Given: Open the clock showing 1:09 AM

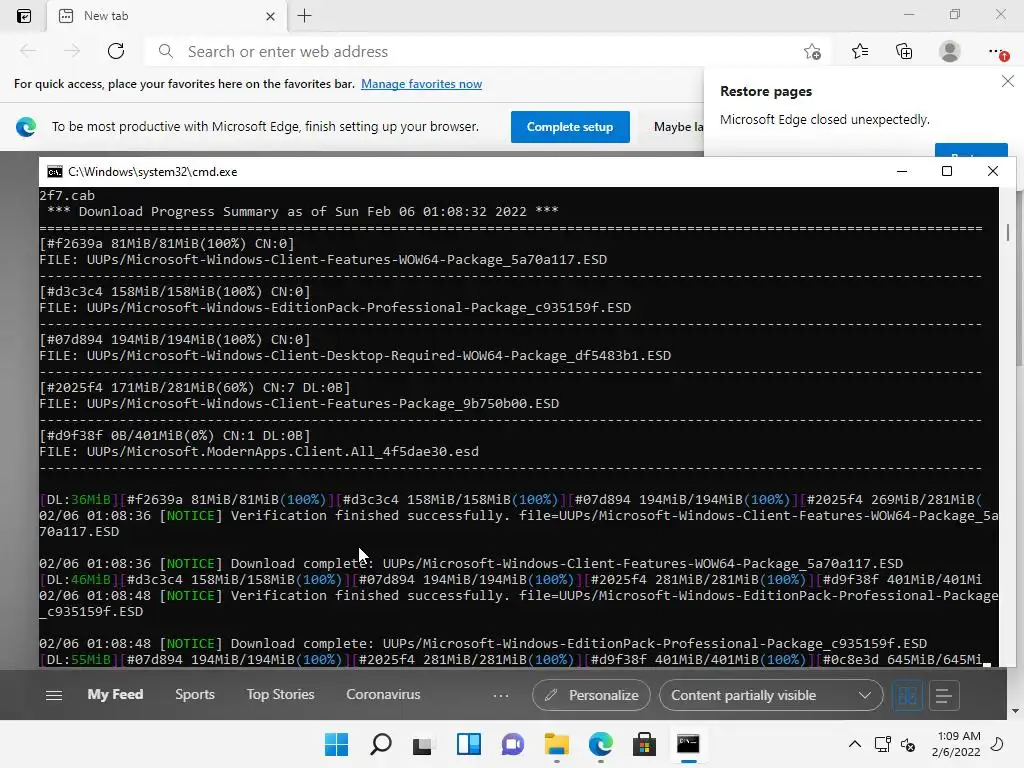Looking at the screenshot, I should [956, 744].
